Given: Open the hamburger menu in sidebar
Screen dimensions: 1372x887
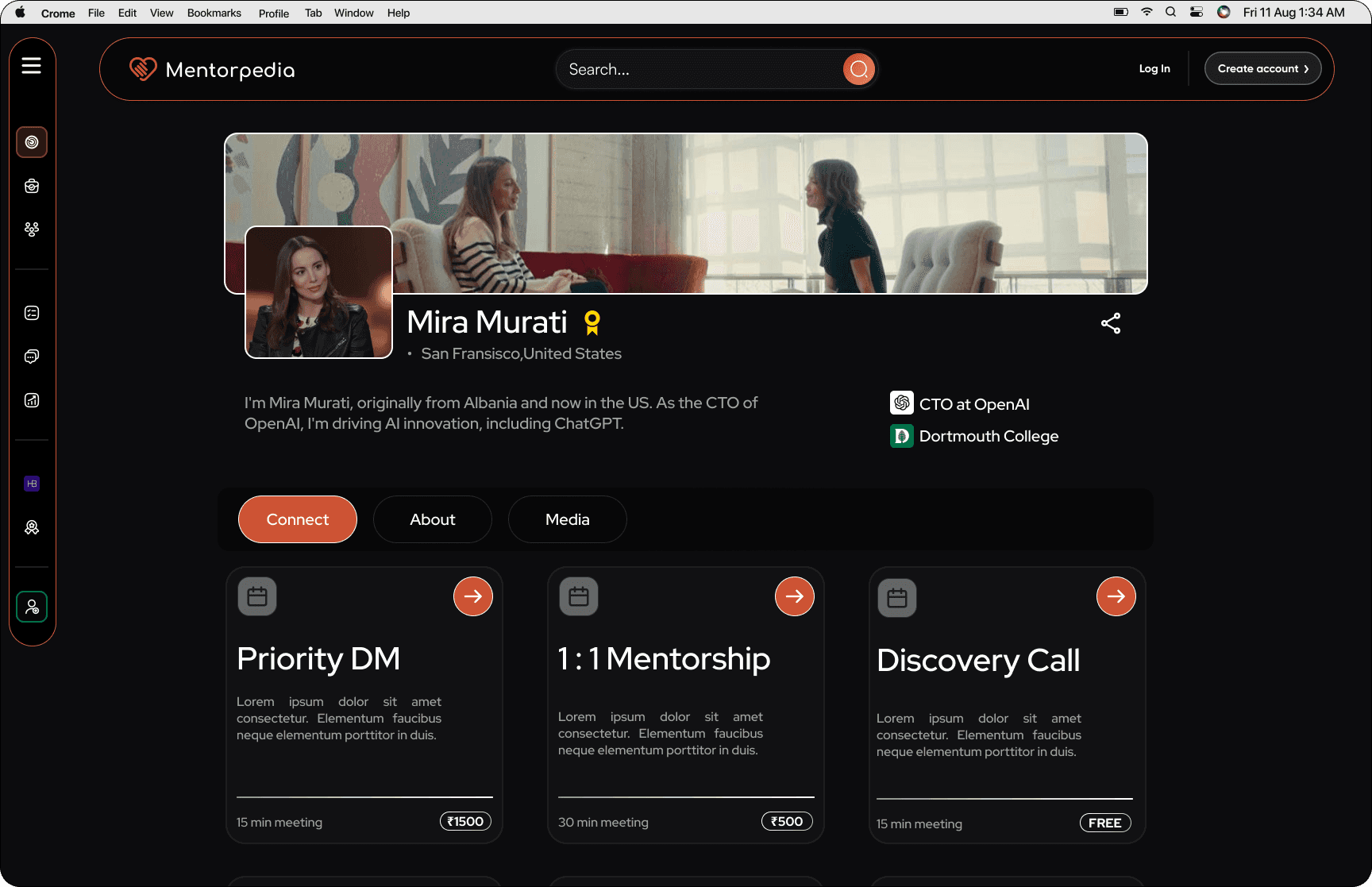Looking at the screenshot, I should pyautogui.click(x=31, y=65).
